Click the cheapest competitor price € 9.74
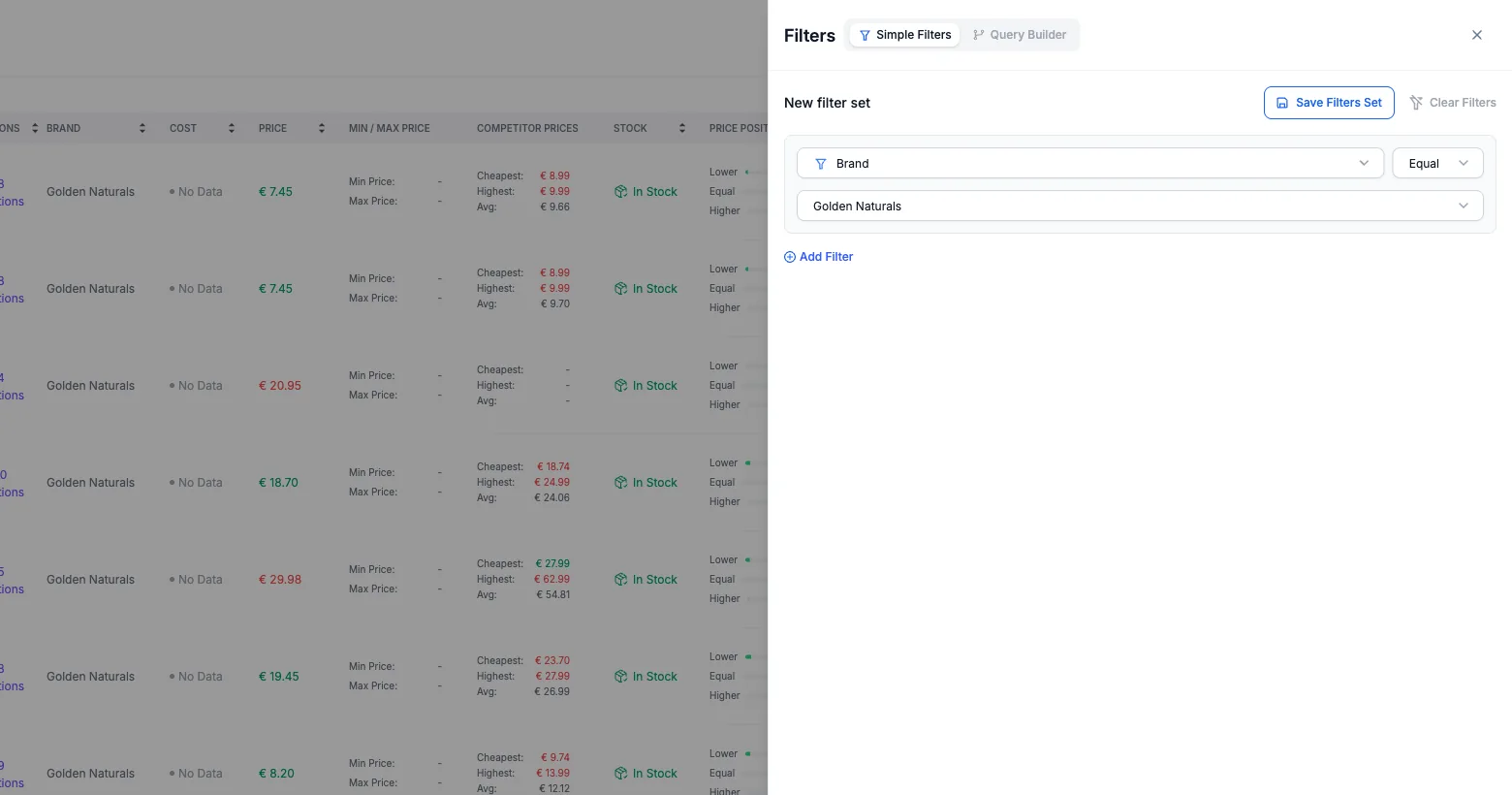 tap(555, 758)
